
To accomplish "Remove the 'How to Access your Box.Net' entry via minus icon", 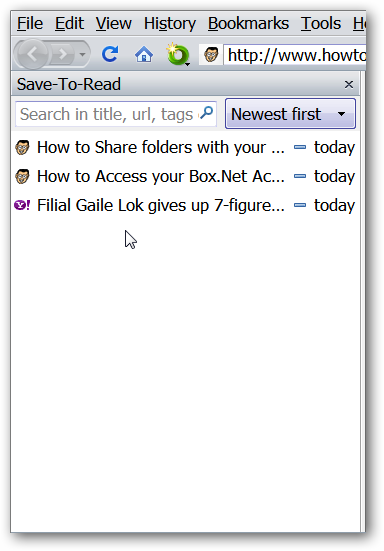I will (300, 176).
